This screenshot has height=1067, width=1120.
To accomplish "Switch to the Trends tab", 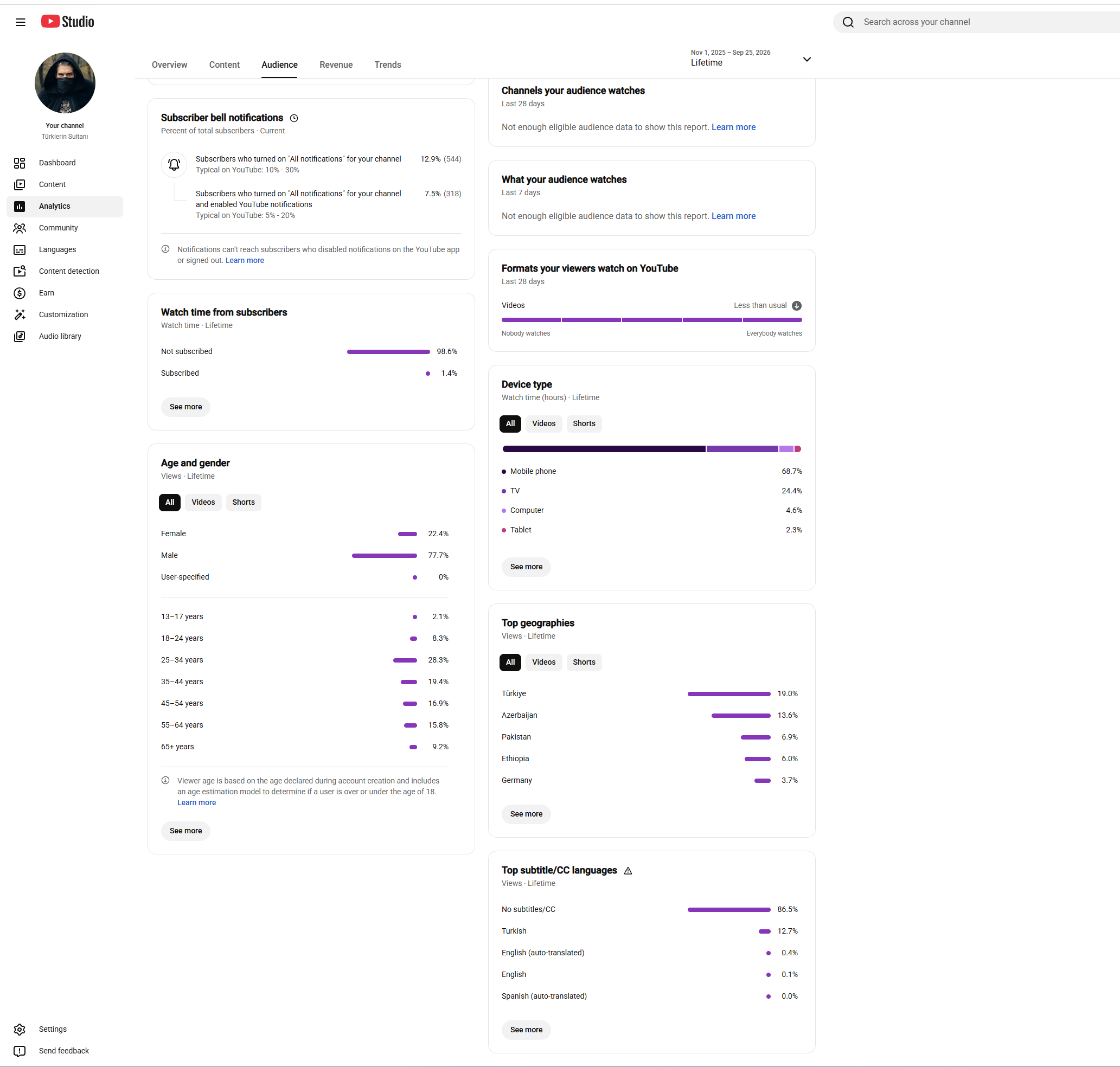I will [x=388, y=65].
